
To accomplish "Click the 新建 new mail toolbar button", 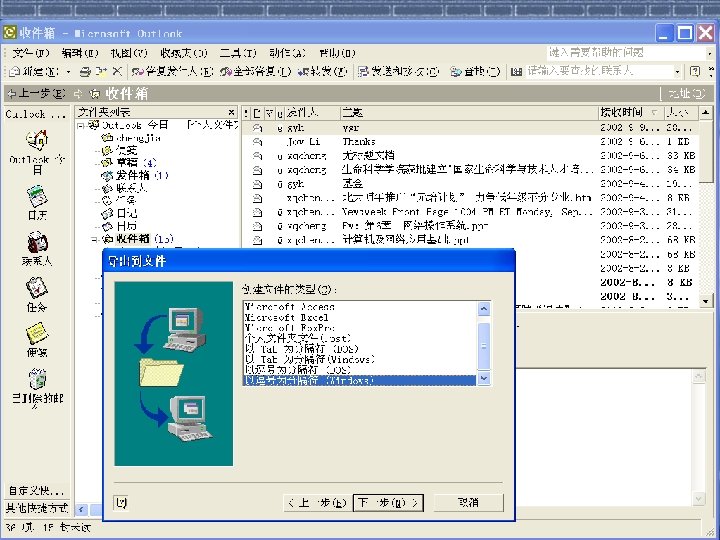I will coord(35,72).
